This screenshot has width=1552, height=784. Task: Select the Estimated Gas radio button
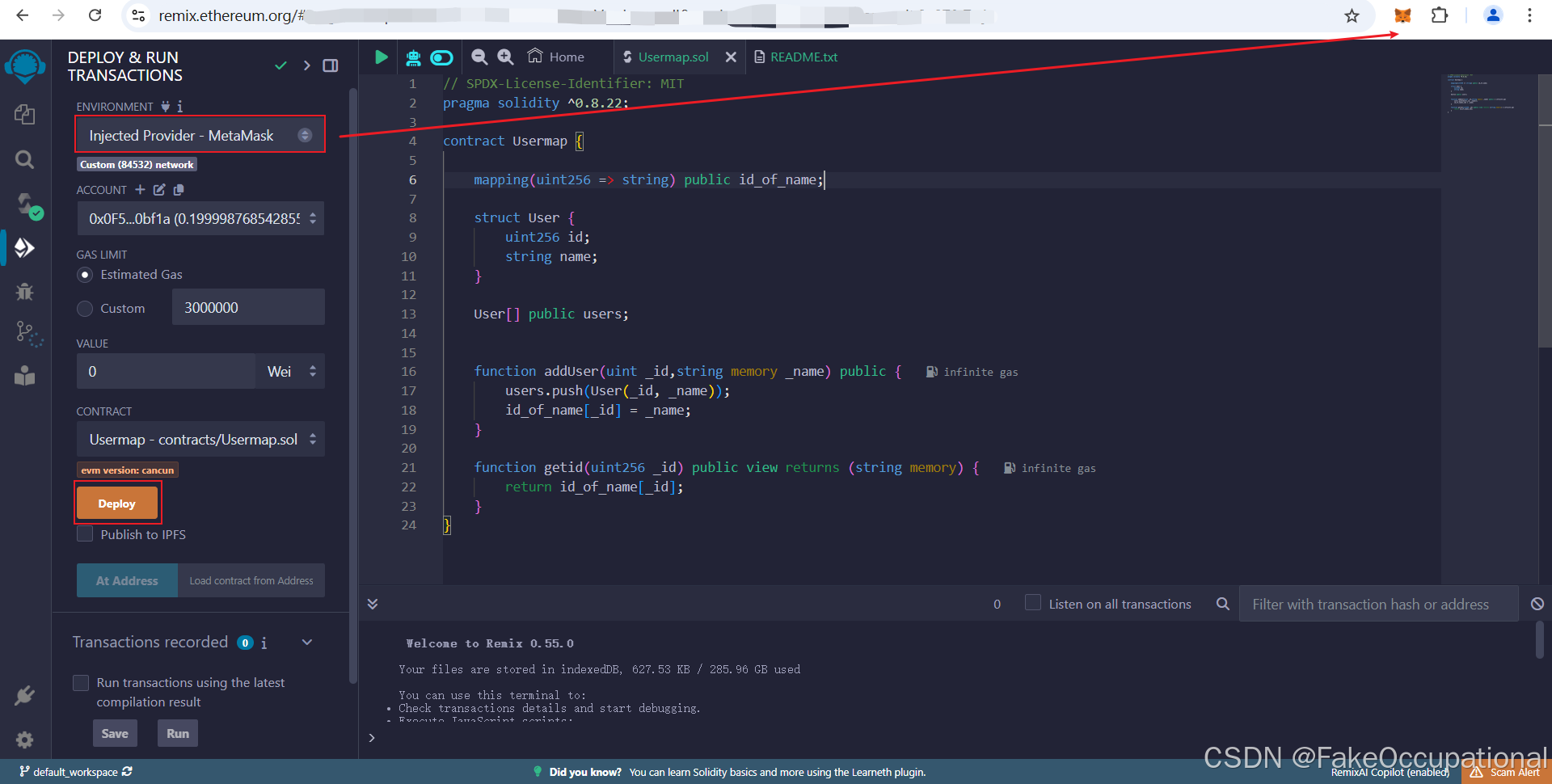click(85, 275)
